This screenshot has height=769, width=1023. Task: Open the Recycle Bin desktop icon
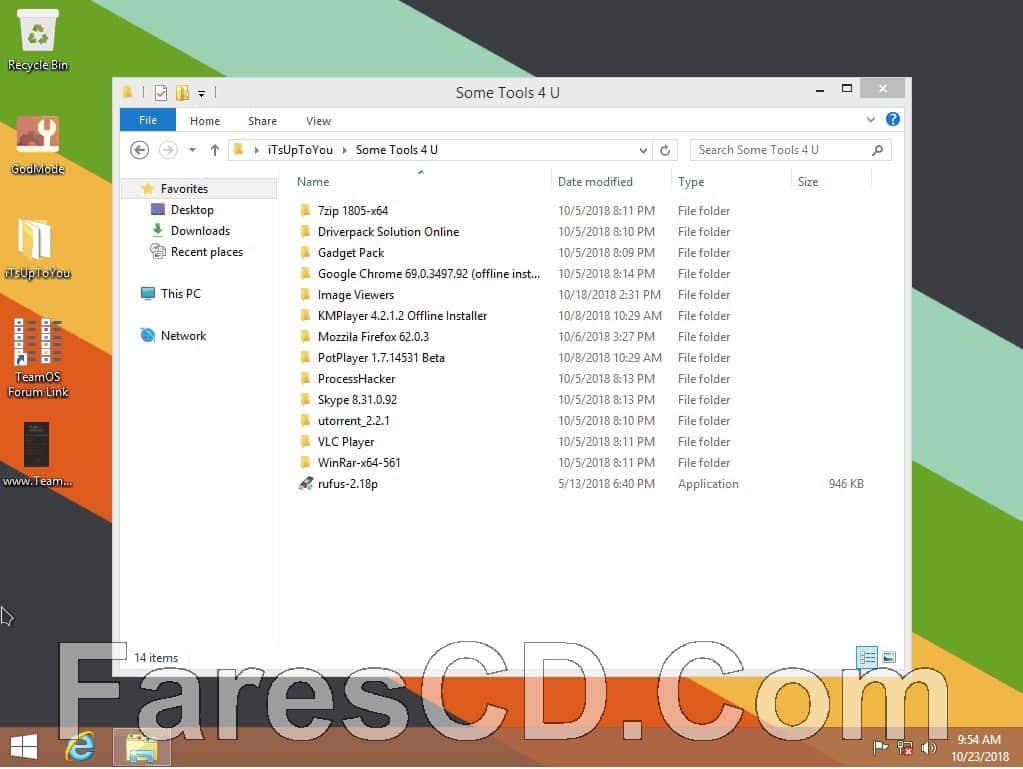(x=38, y=39)
